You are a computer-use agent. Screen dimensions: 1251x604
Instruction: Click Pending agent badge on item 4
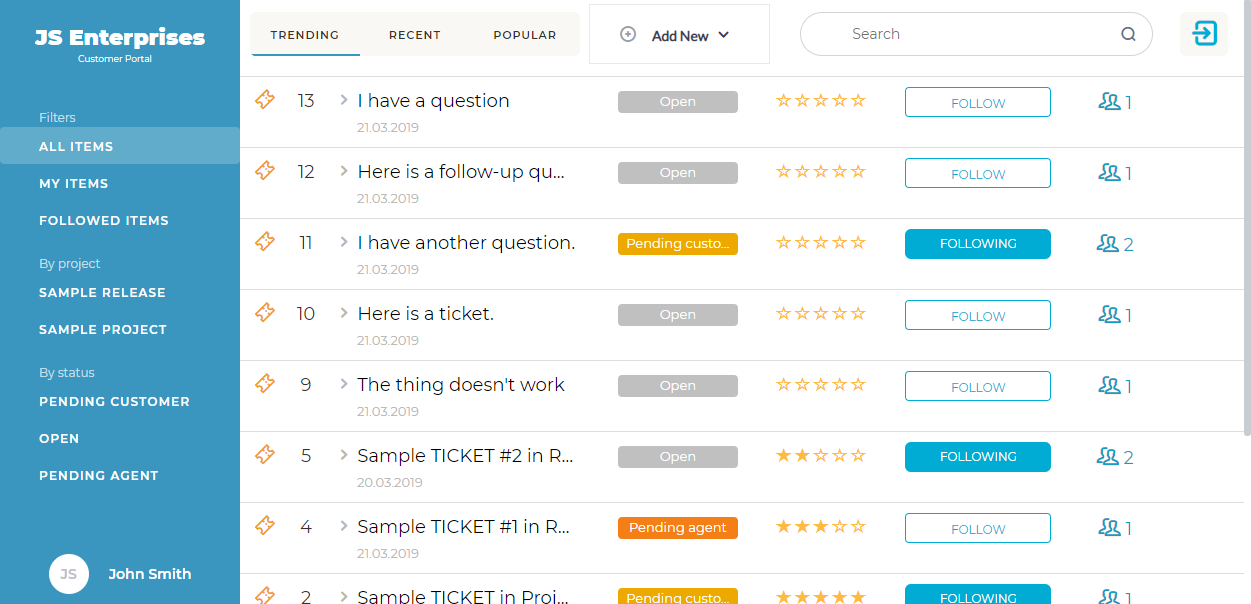(x=678, y=528)
